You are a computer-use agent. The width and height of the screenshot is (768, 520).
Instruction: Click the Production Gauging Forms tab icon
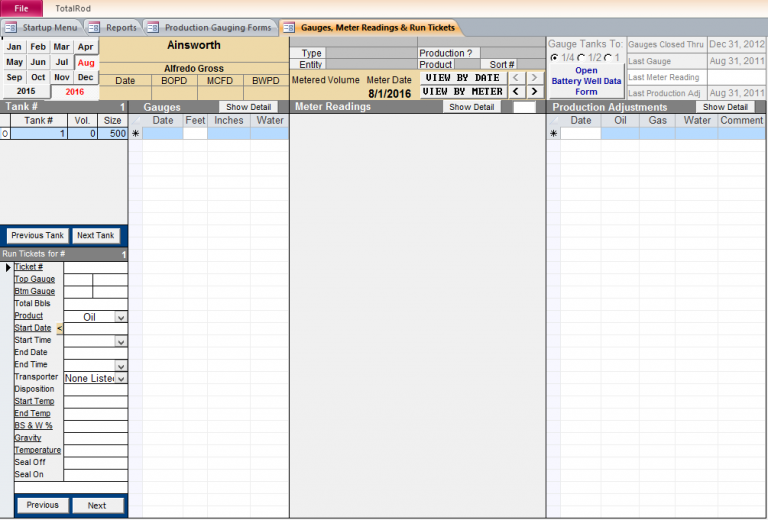coord(153,28)
